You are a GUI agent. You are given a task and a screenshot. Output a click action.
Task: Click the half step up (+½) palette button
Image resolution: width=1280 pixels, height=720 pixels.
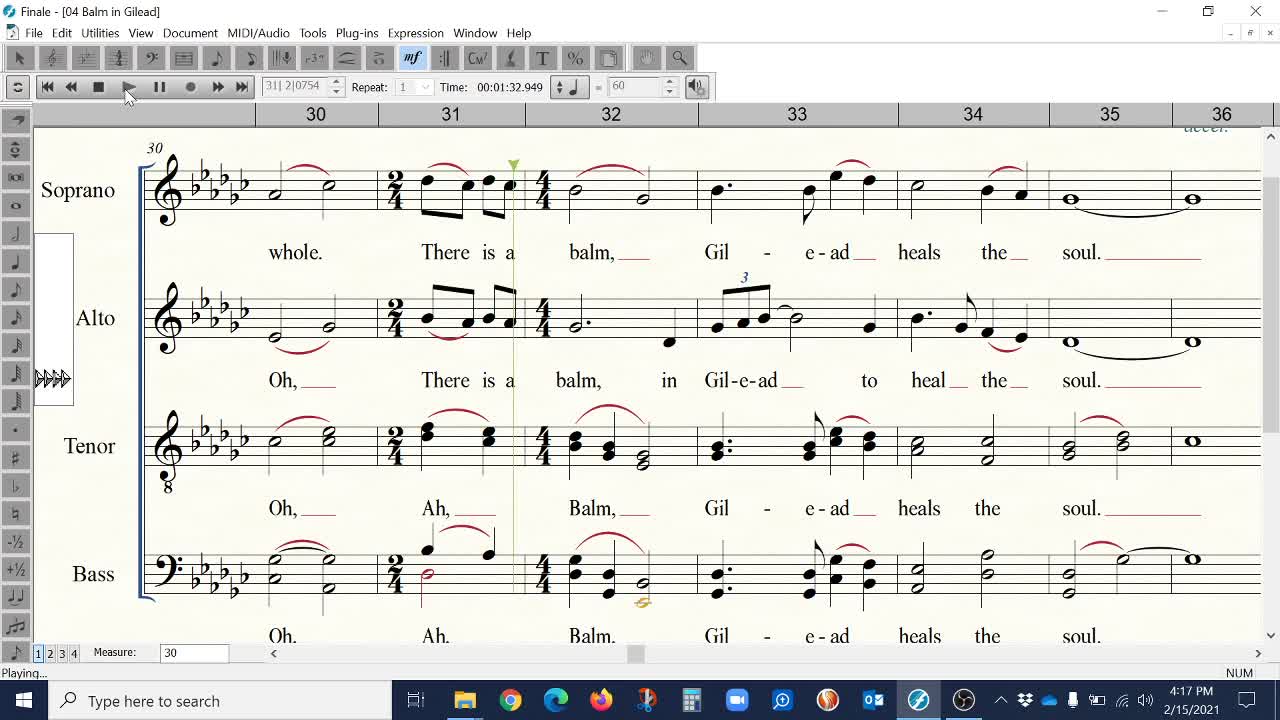coord(16,570)
